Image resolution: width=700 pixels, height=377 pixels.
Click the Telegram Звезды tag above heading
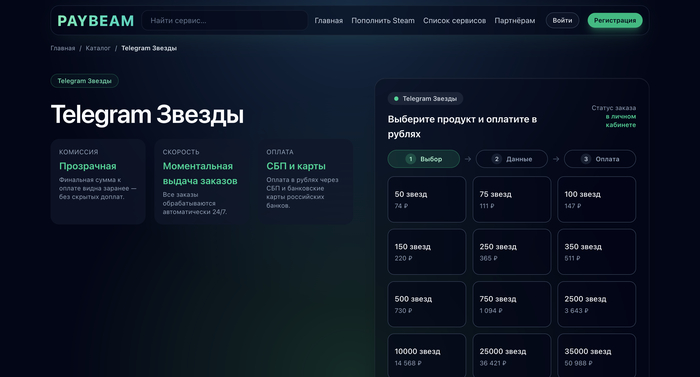[x=84, y=81]
